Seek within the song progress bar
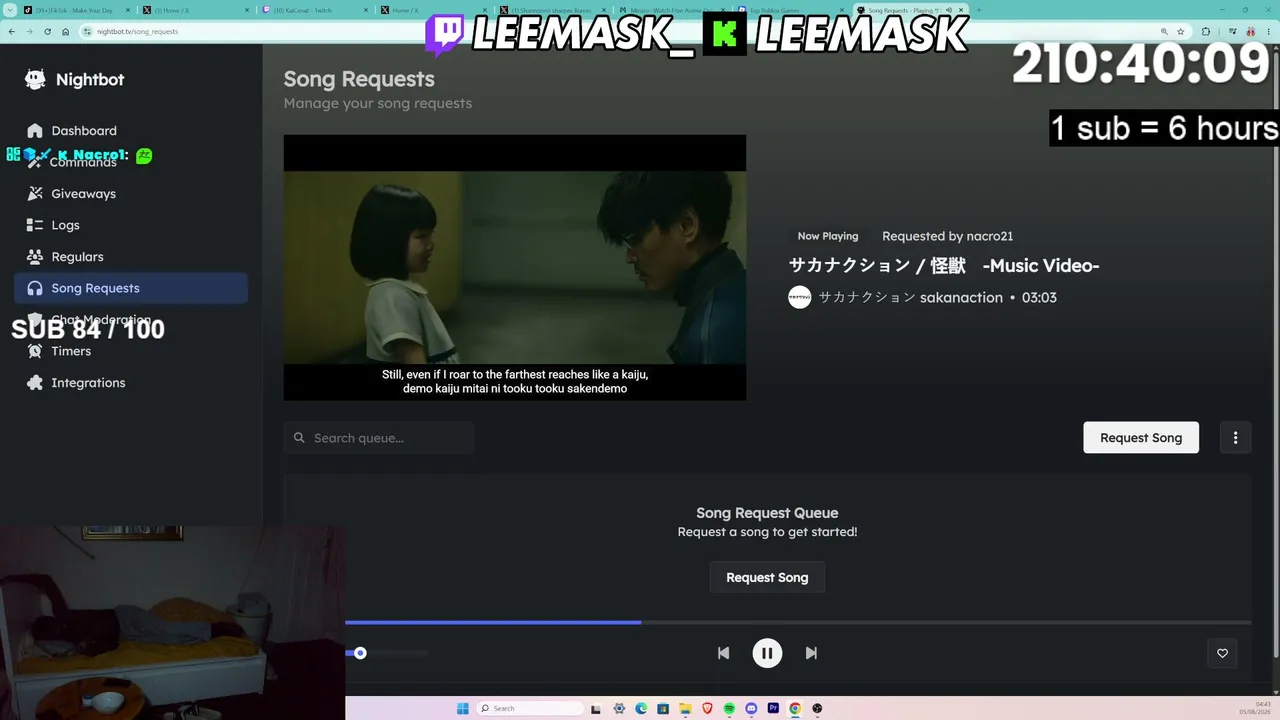The height and width of the screenshot is (720, 1280). click(798, 622)
